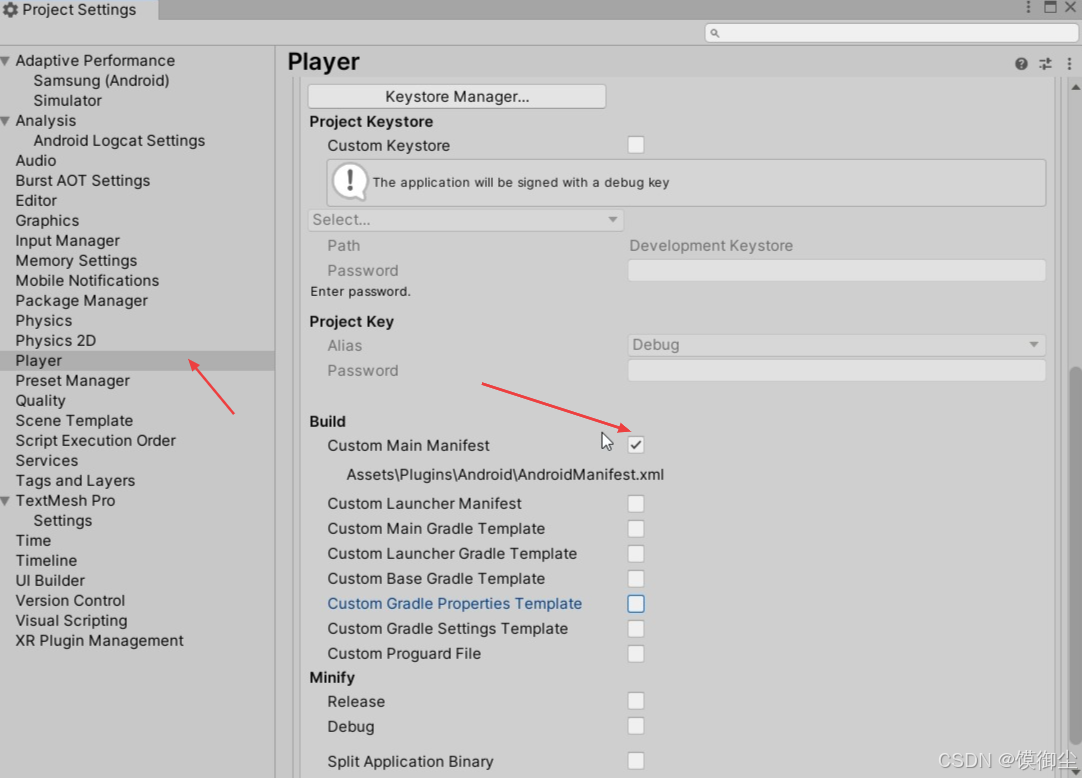The width and height of the screenshot is (1082, 778).
Task: Collapse the Analysis section in the sidebar
Action: [7, 120]
